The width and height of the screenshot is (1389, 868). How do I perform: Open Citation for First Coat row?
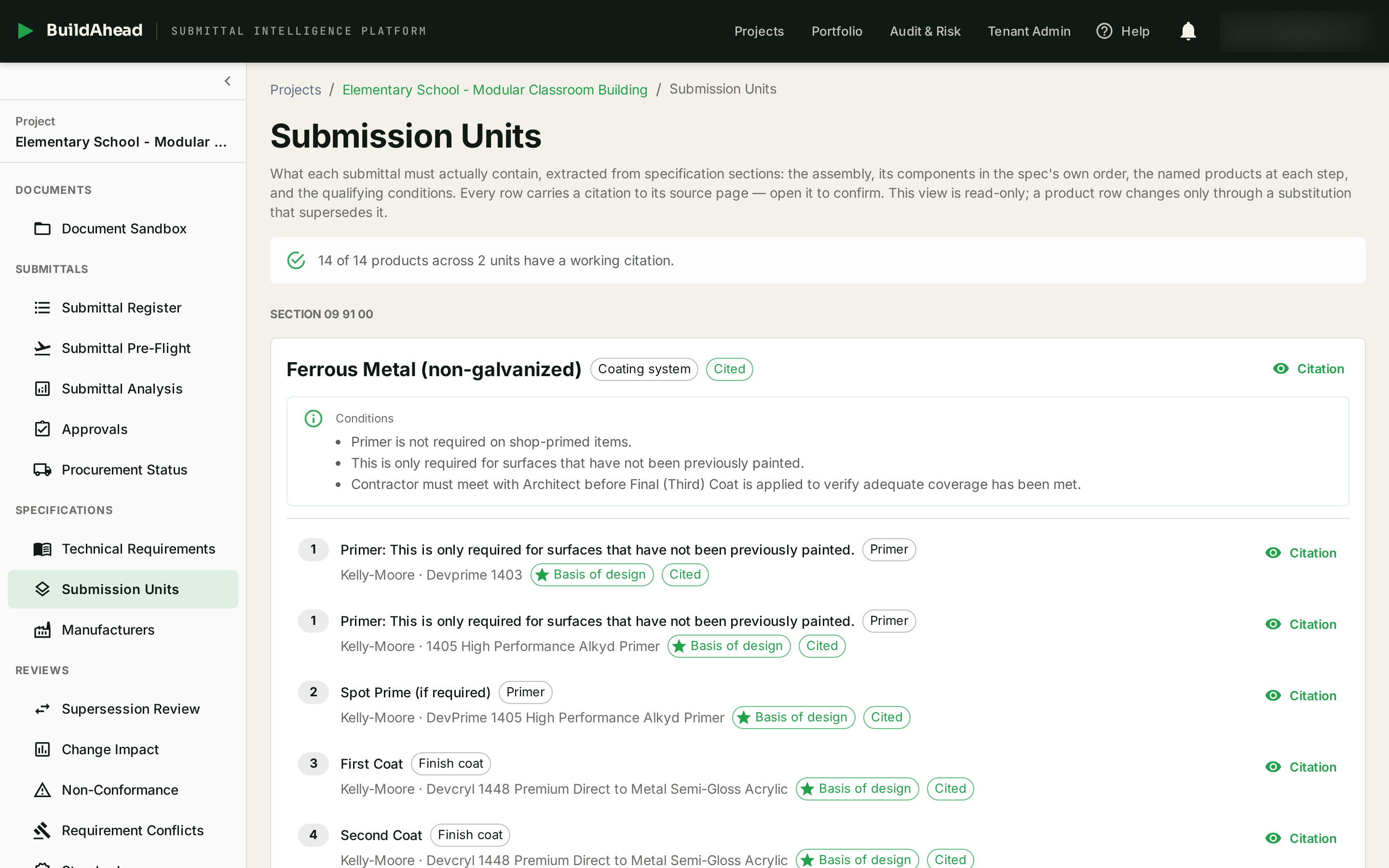point(1301,767)
